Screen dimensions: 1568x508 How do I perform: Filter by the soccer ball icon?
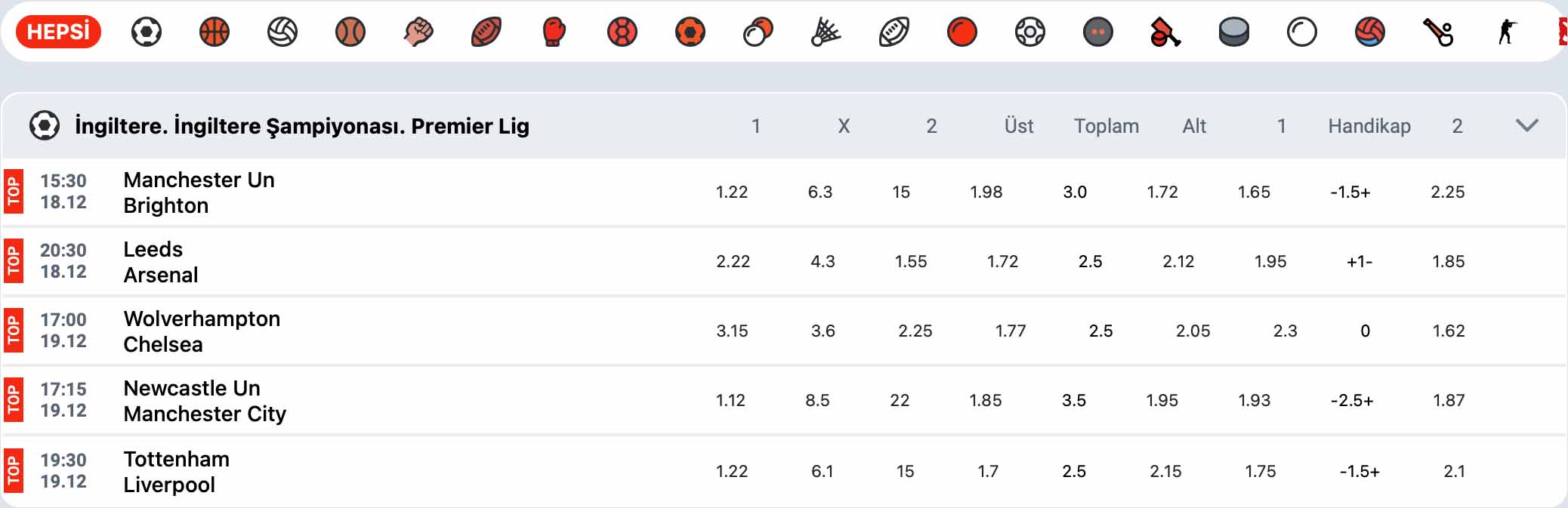click(x=147, y=32)
